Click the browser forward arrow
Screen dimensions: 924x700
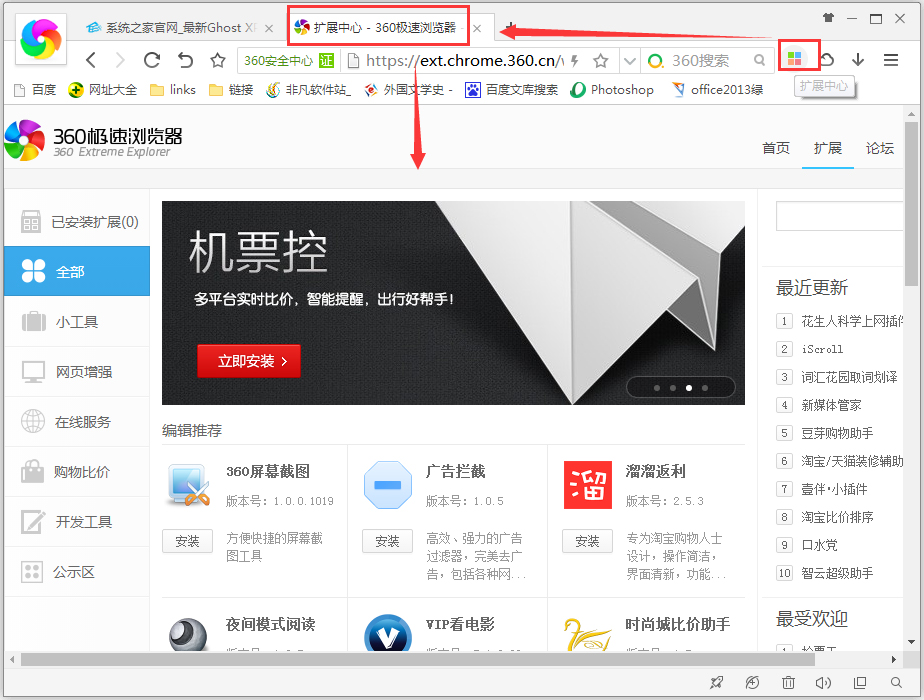click(x=120, y=60)
